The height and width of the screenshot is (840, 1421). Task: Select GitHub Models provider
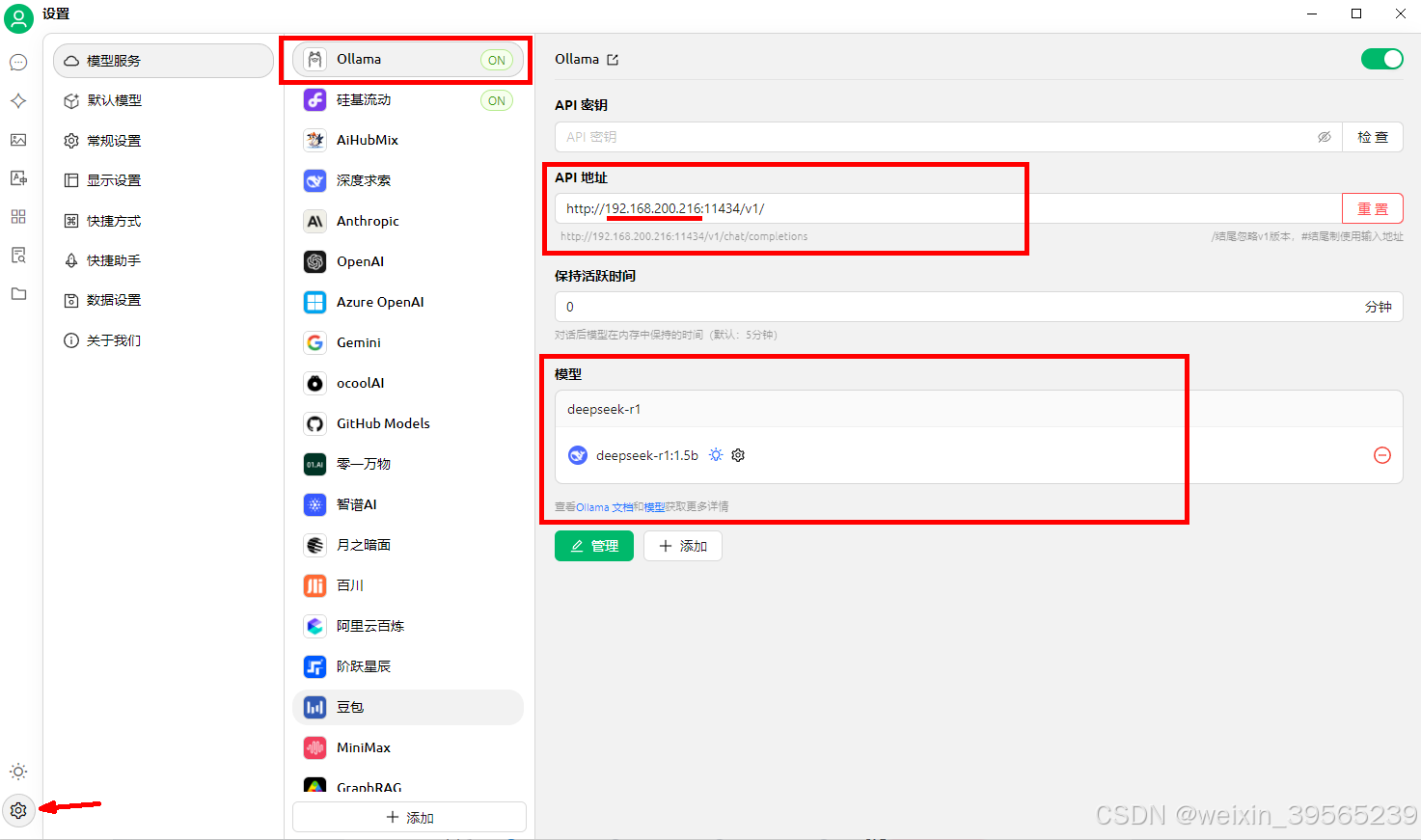(x=407, y=424)
